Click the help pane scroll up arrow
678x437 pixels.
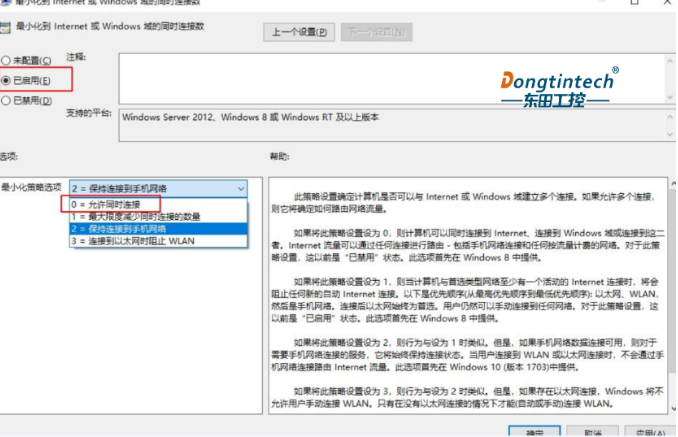click(674, 184)
